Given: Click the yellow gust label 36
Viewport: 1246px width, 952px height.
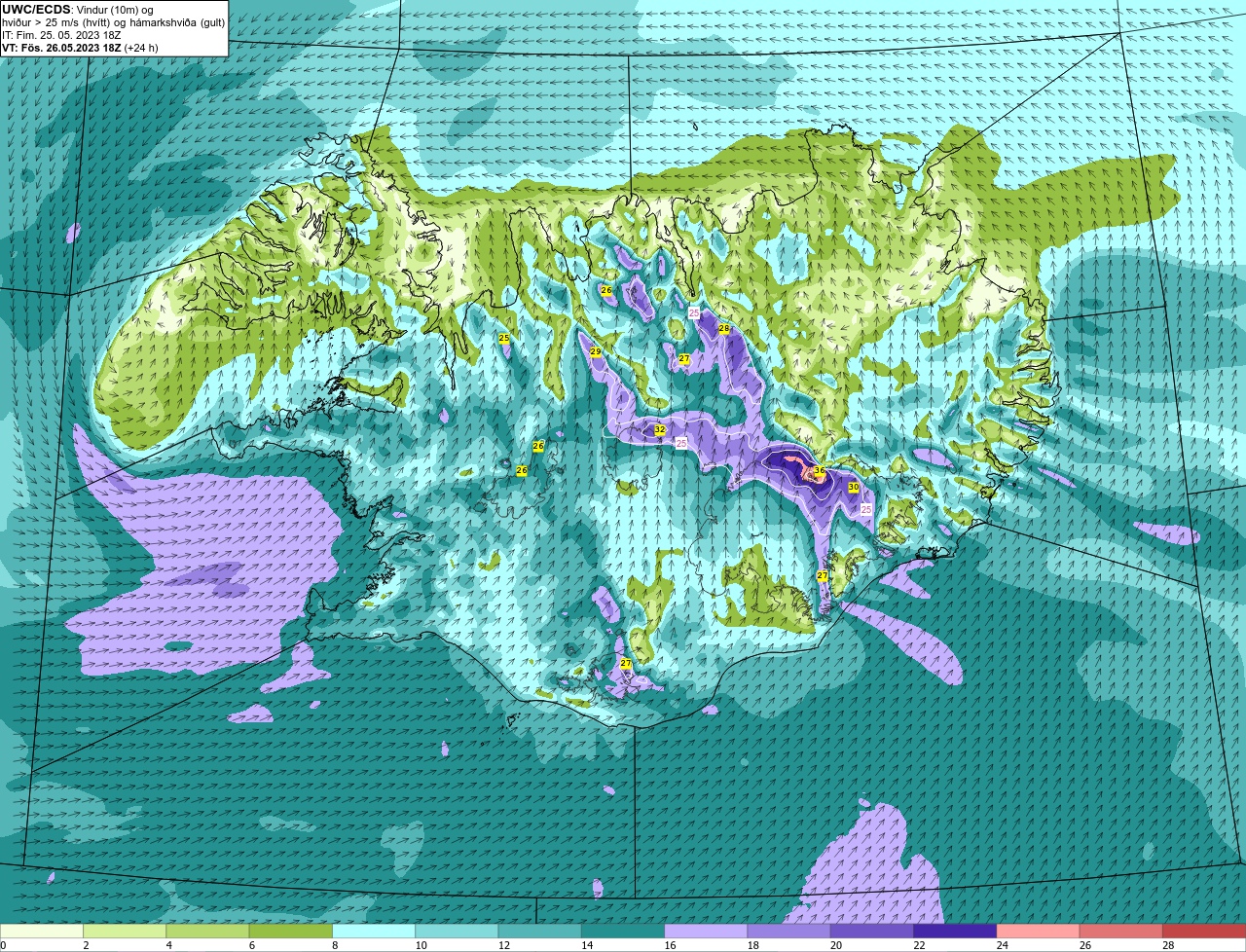Looking at the screenshot, I should (820, 471).
